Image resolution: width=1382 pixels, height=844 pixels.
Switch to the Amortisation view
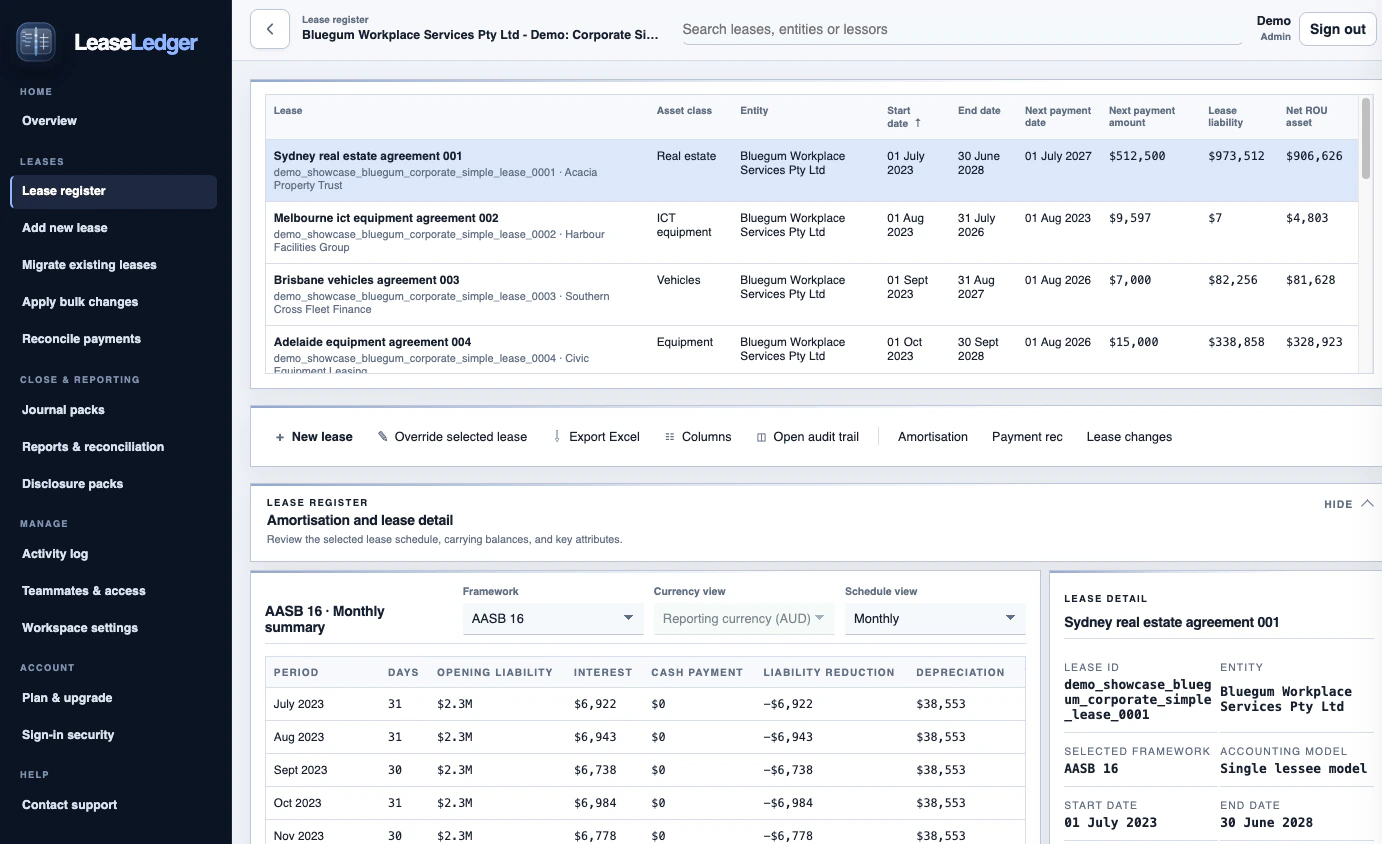[x=933, y=437]
